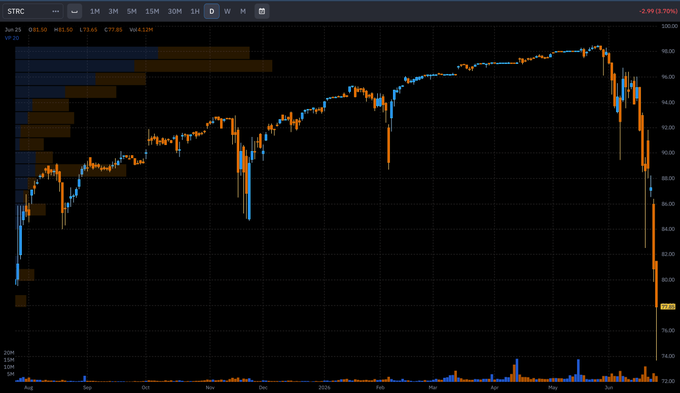The image size is (680, 393).
Task: Click the H 81.50 high value
Action: click(x=63, y=30)
